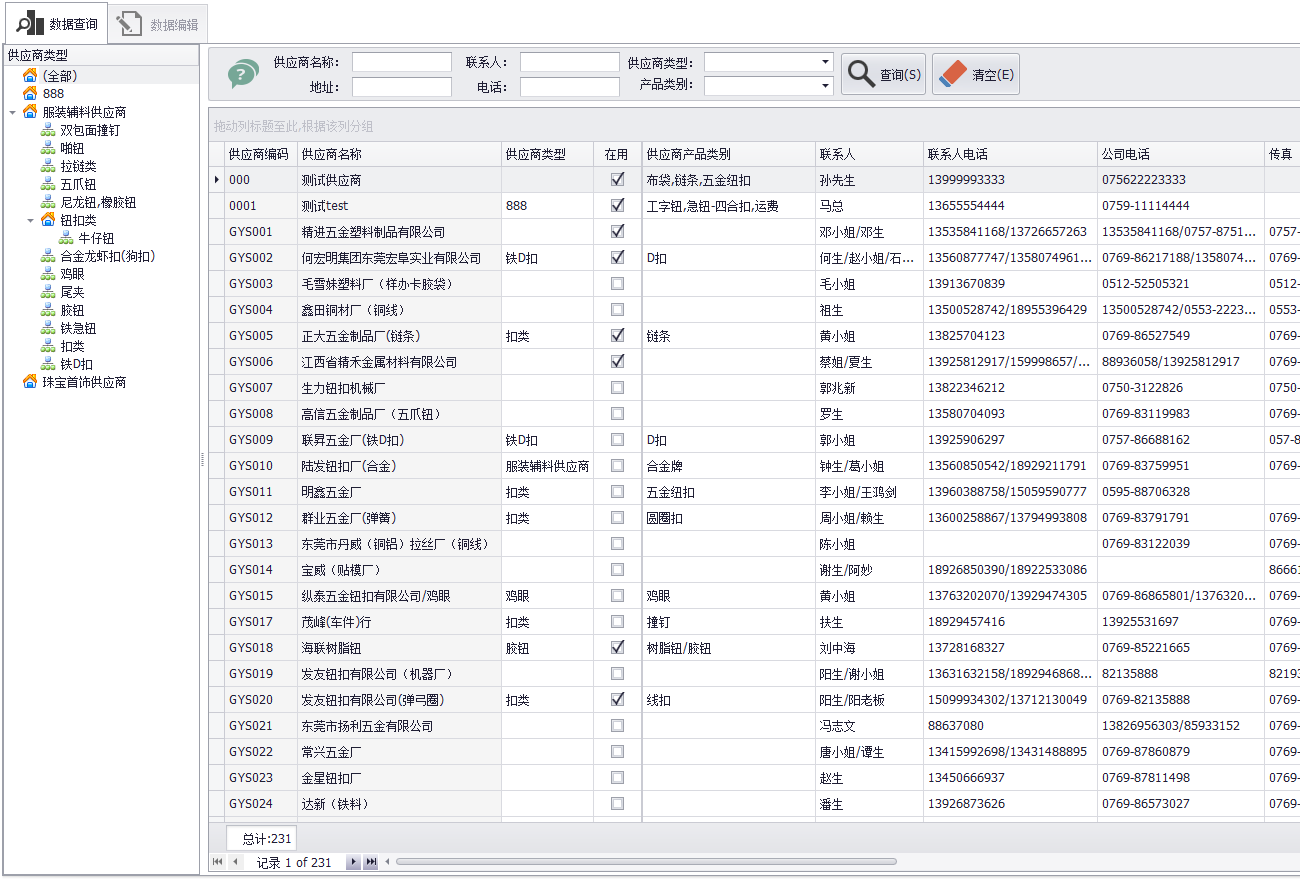
Task: Toggle 在用 checkbox for GYS018
Action: tap(617, 648)
